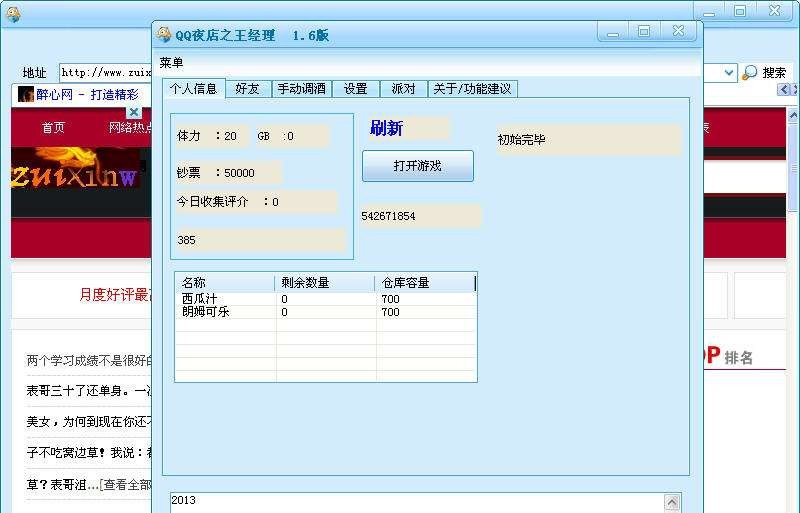
Task: Click the browser page scrollbar up arrow
Action: click(x=793, y=115)
